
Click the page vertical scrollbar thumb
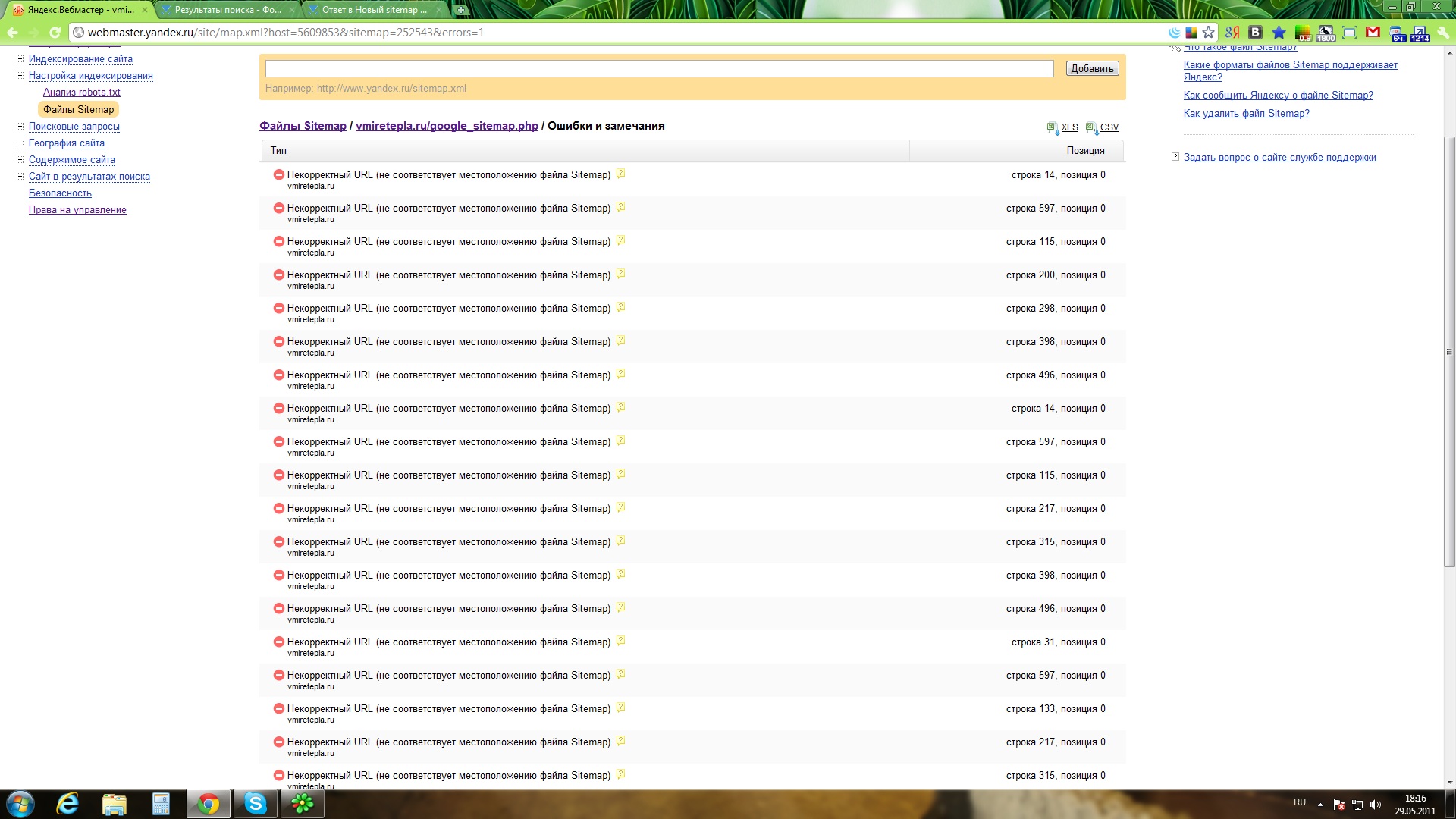click(1449, 351)
